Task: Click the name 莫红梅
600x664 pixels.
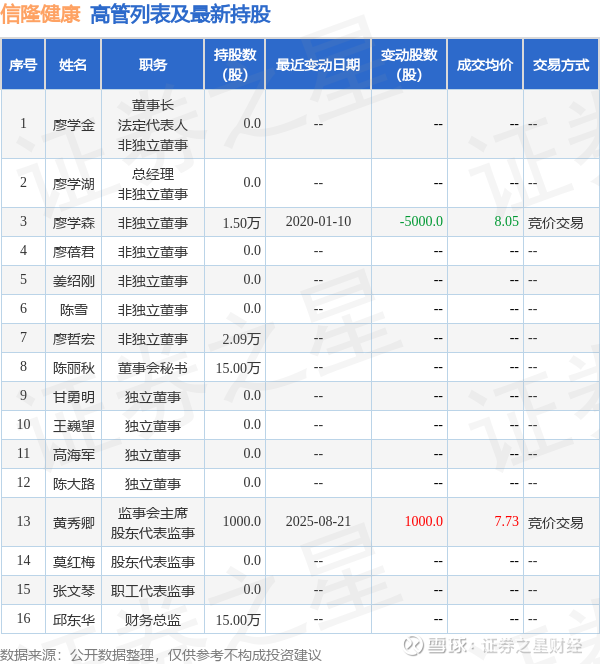Action: point(73,562)
